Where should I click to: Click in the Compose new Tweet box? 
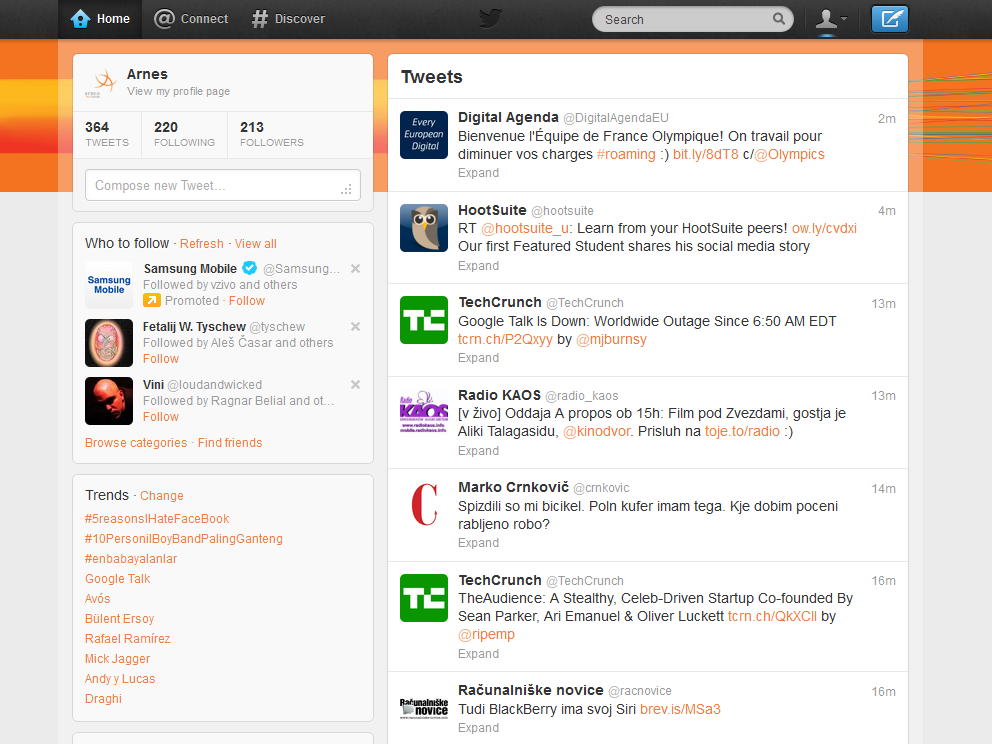(222, 186)
